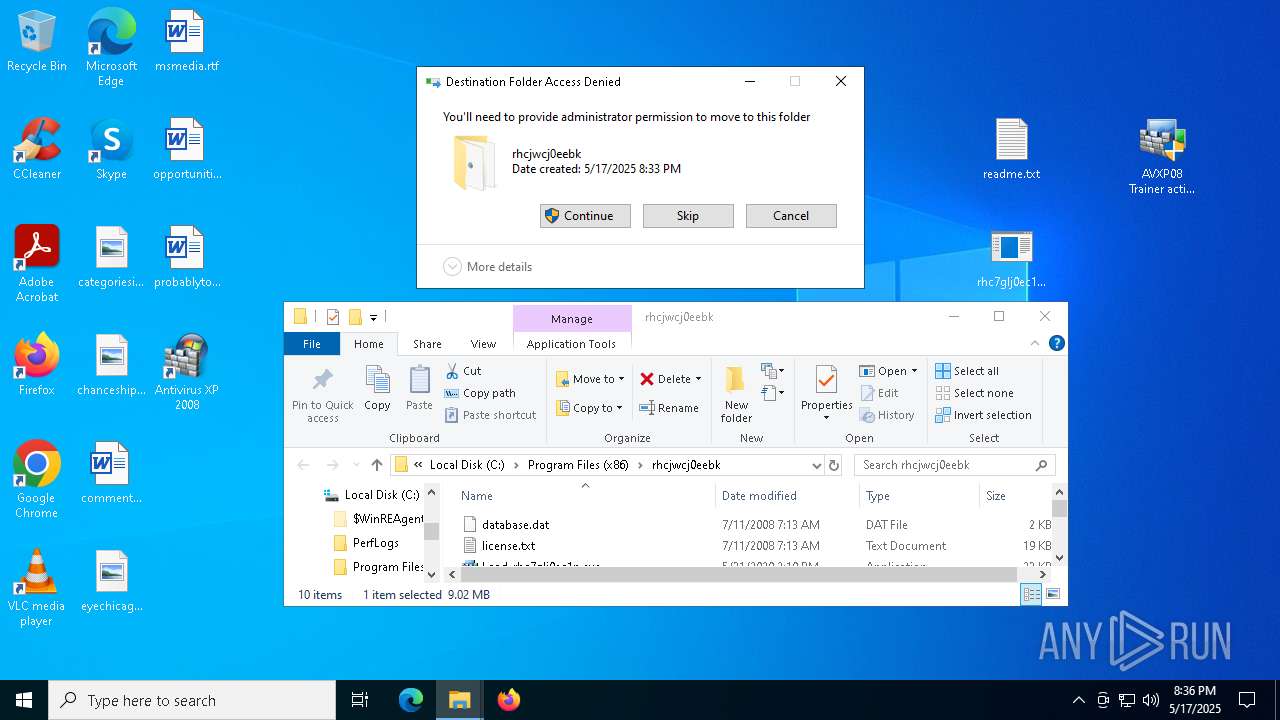Click the Cut scissors icon
Screen dimensions: 1280x720
pyautogui.click(x=452, y=371)
